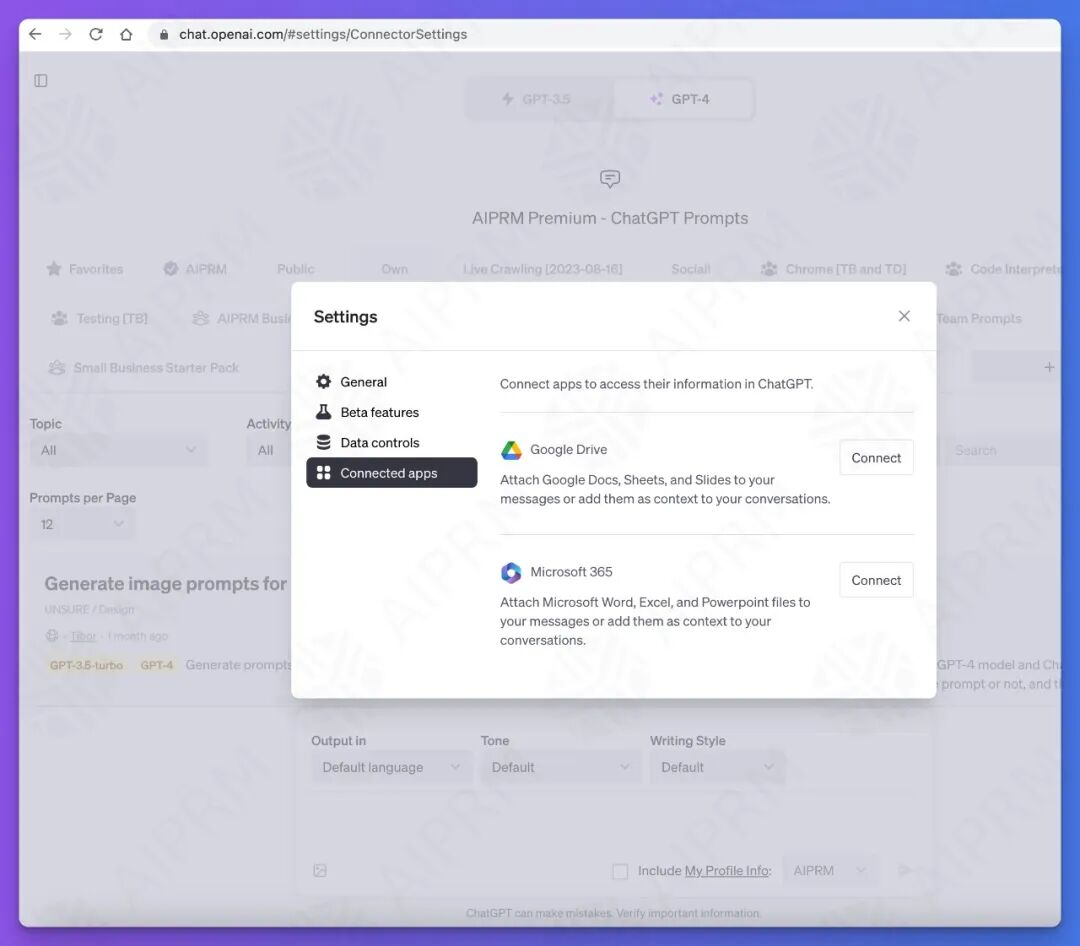Click the Microsoft 365 logo icon
Image resolution: width=1080 pixels, height=946 pixels.
pyautogui.click(x=511, y=573)
